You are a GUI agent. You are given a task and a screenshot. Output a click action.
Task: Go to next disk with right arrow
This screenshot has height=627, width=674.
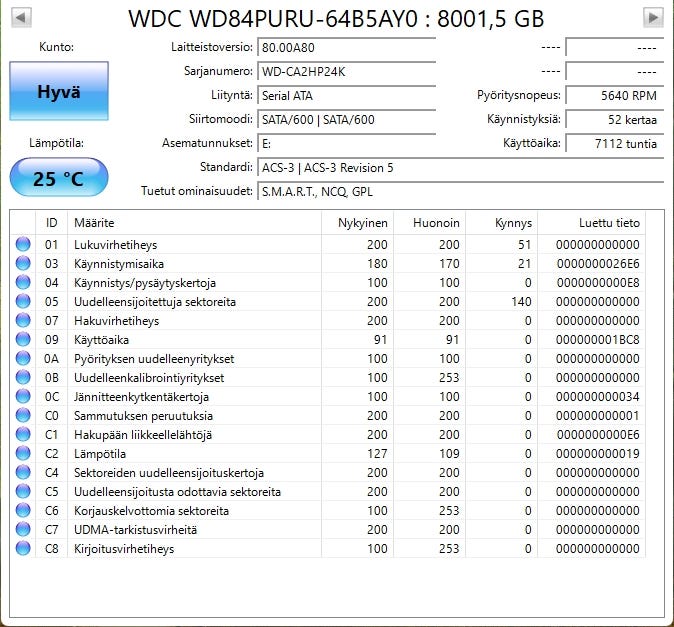pos(653,18)
